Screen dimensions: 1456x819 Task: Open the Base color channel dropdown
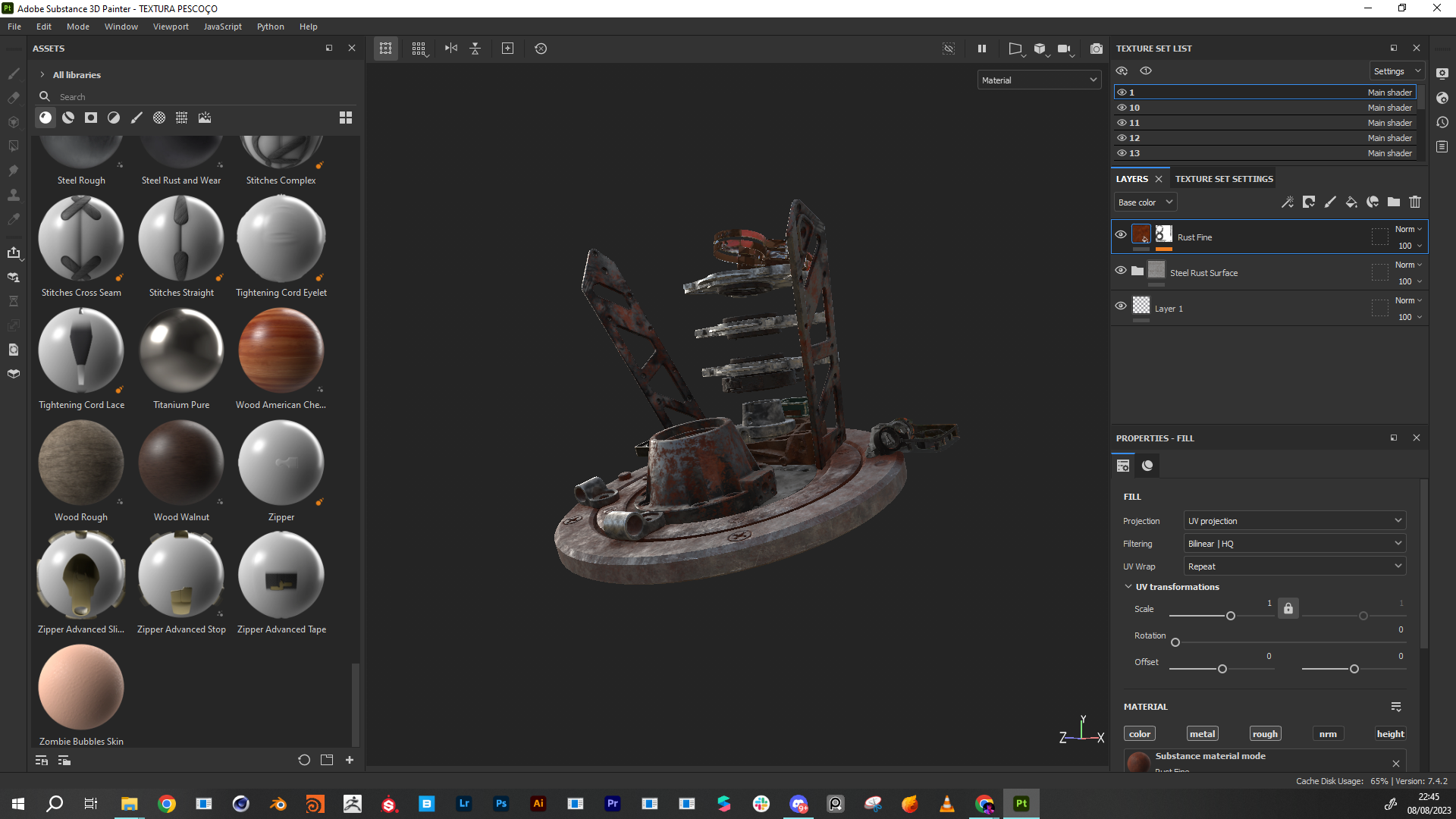[1145, 202]
